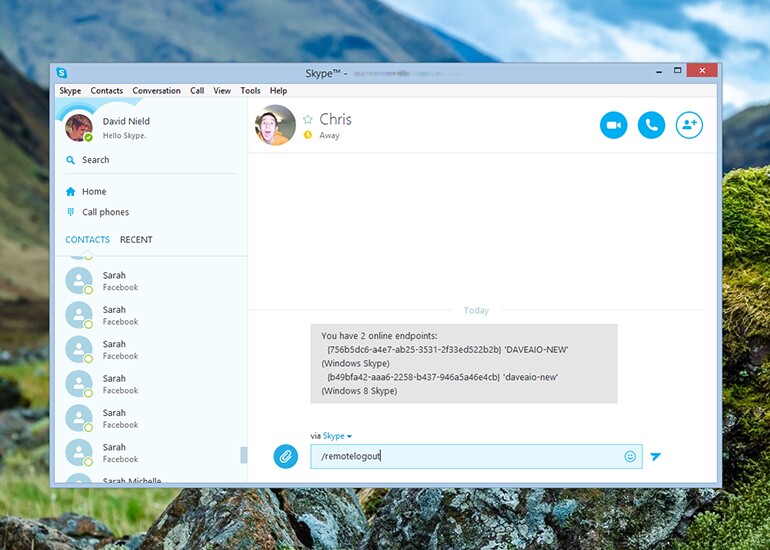
Task: Click the paperclip attach file button
Action: (285, 456)
